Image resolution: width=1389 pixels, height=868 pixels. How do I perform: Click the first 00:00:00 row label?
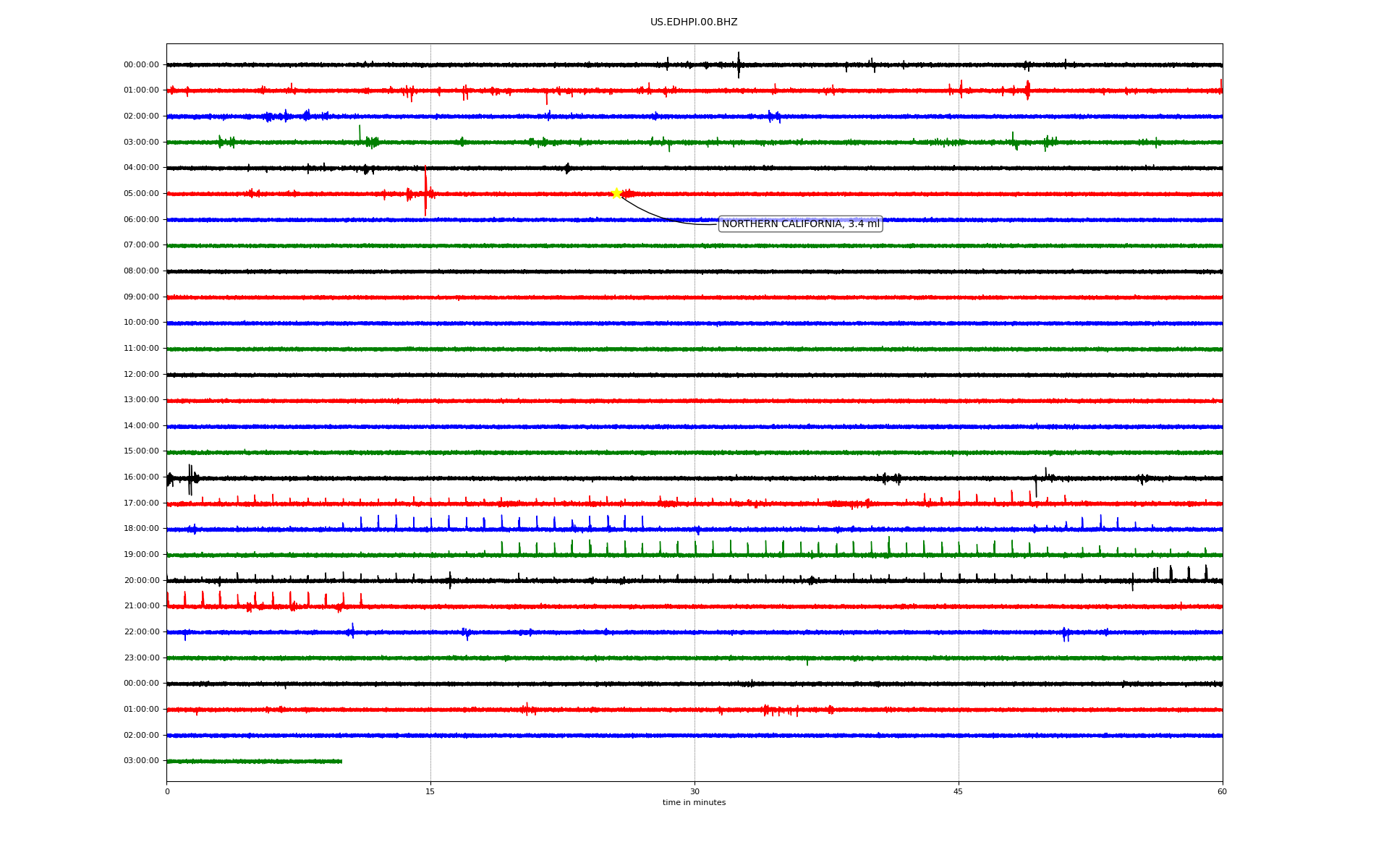[141, 65]
